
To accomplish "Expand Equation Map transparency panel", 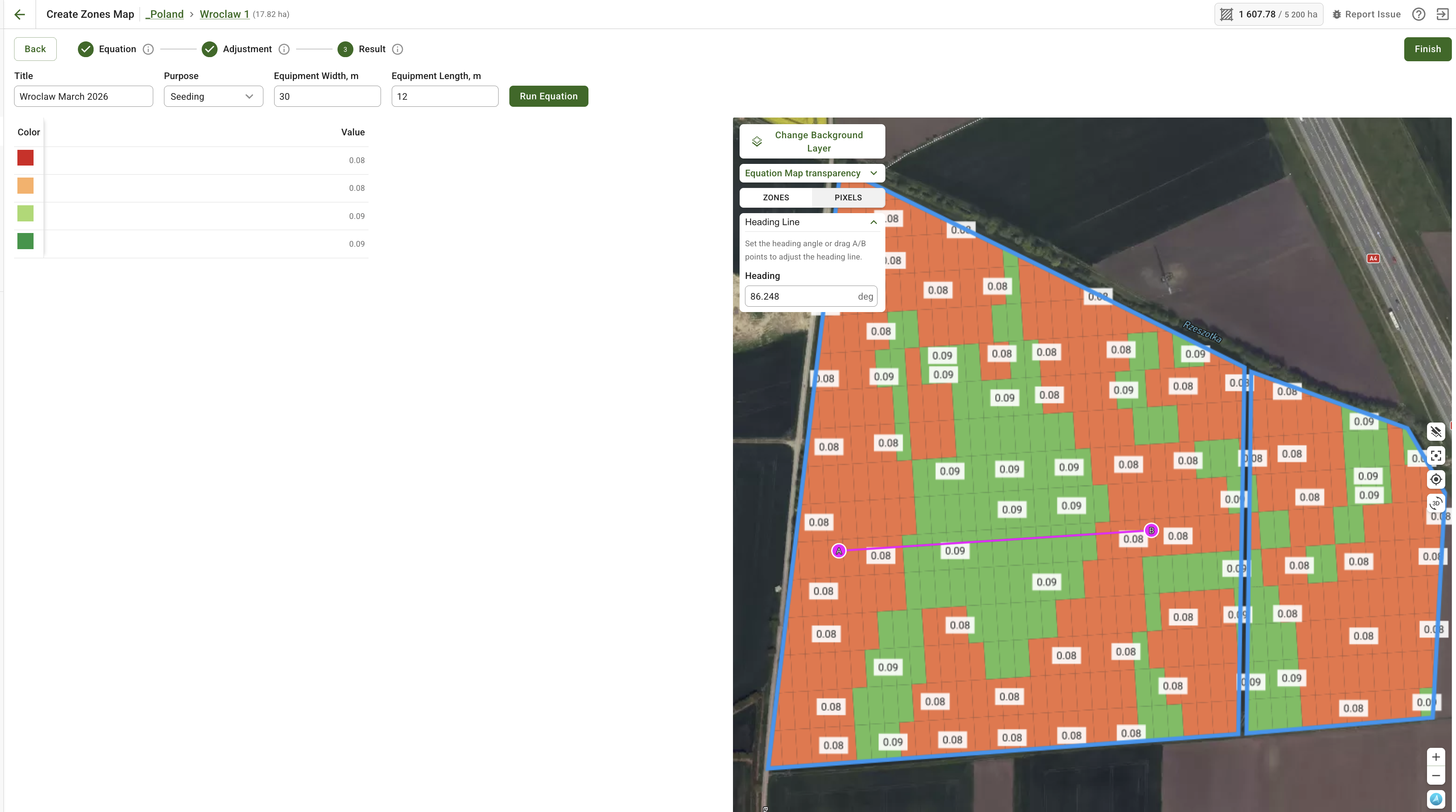I will click(x=812, y=173).
